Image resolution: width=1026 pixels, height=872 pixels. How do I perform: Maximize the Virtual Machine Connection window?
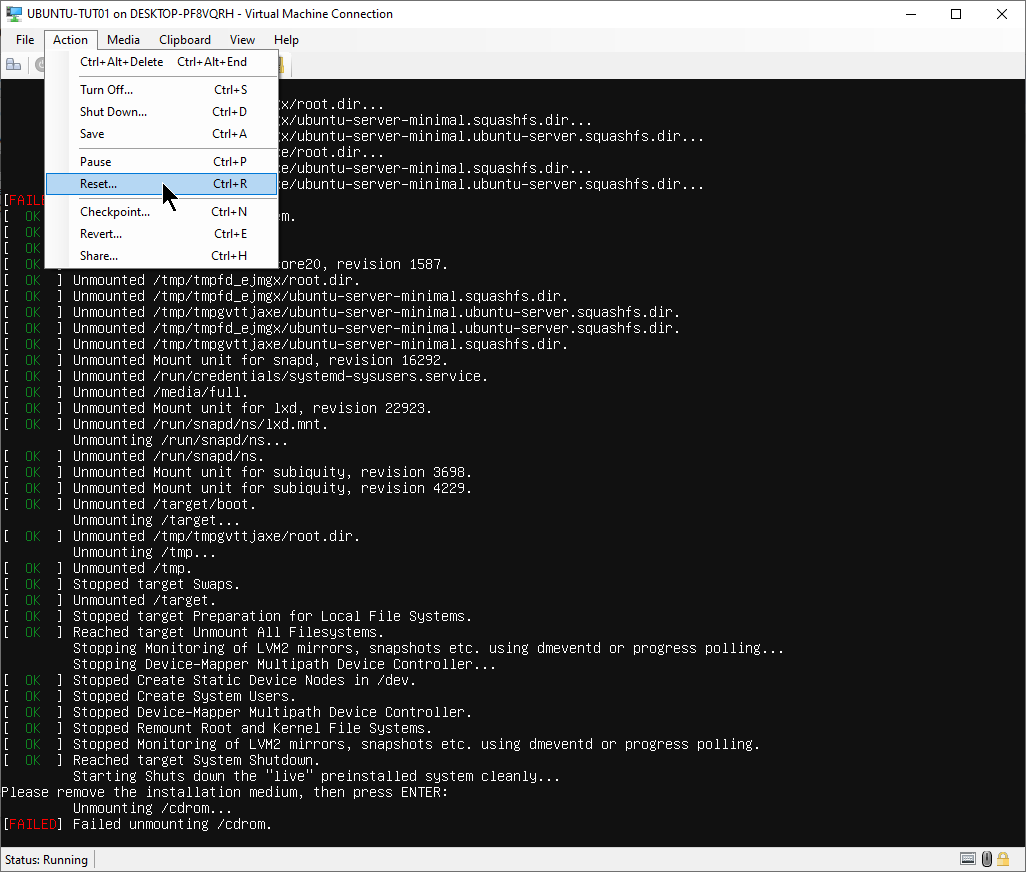[956, 14]
